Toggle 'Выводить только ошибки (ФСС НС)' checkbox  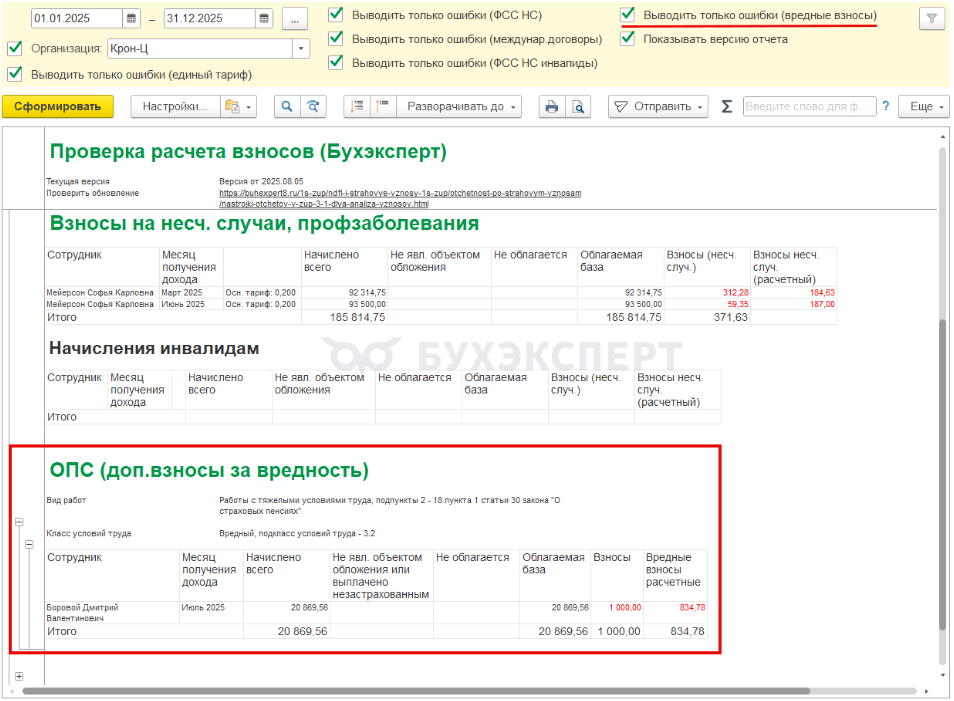click(x=336, y=15)
